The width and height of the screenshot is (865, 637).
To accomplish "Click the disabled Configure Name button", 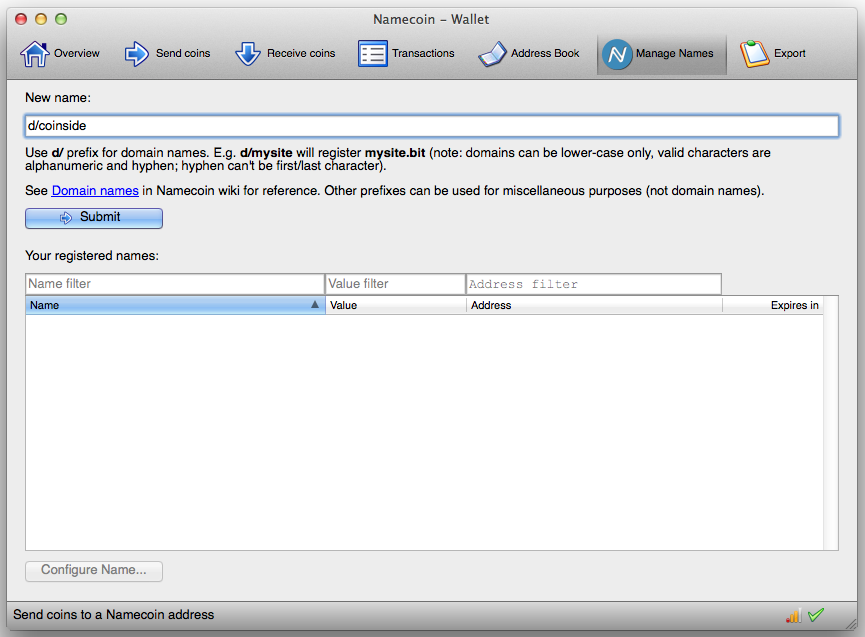I will click(94, 571).
